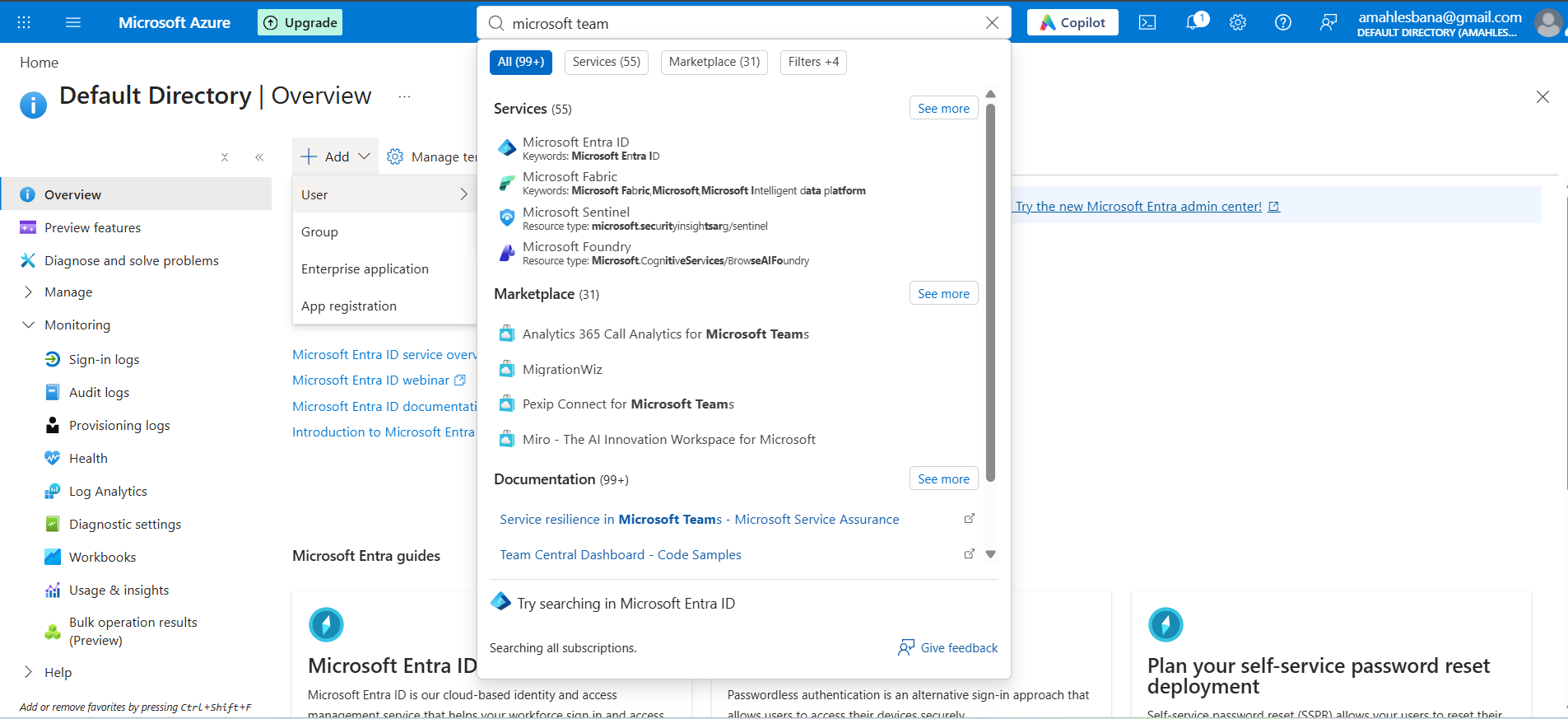Collapse the sidebar with double chevron
Screen dimensions: 1568x719
(x=259, y=157)
